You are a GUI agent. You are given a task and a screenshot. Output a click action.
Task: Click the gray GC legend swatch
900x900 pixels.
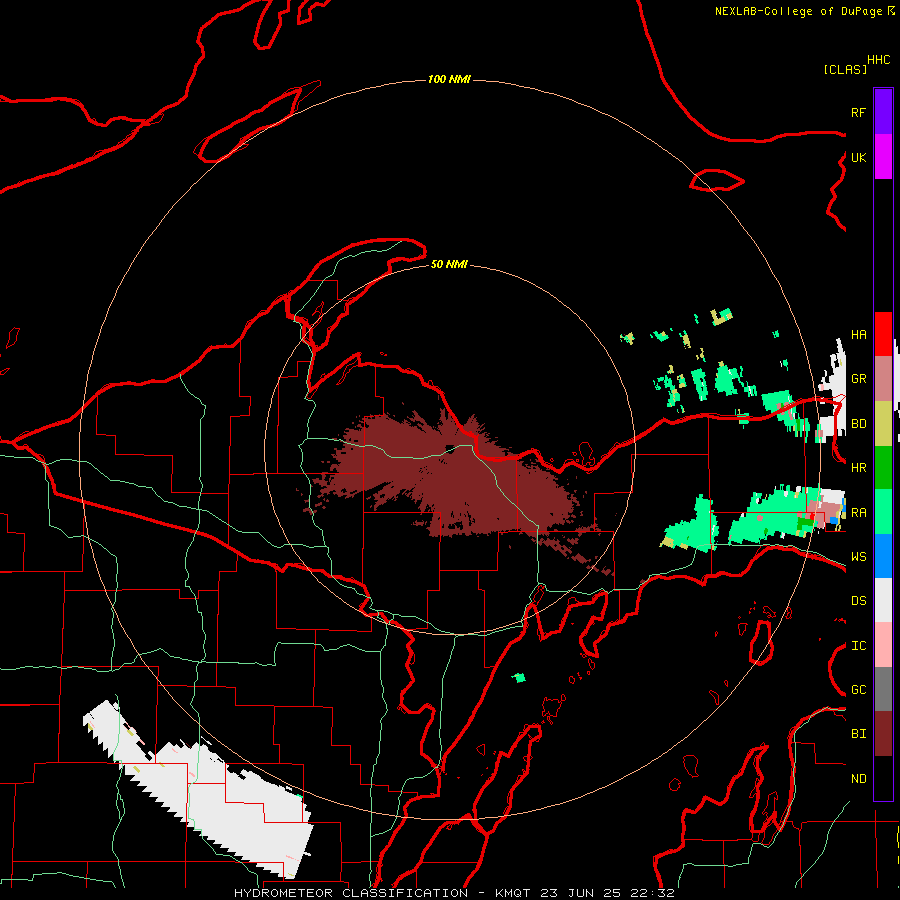point(883,689)
